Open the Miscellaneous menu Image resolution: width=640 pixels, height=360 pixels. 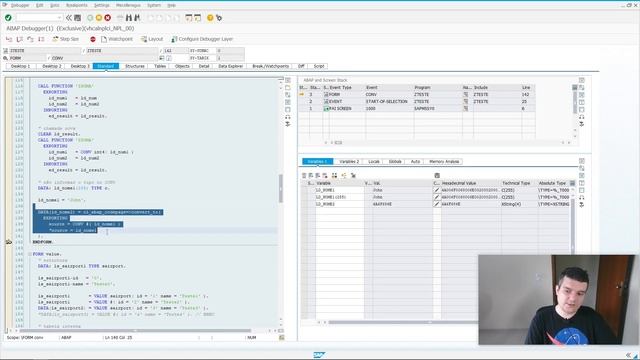tap(129, 5)
